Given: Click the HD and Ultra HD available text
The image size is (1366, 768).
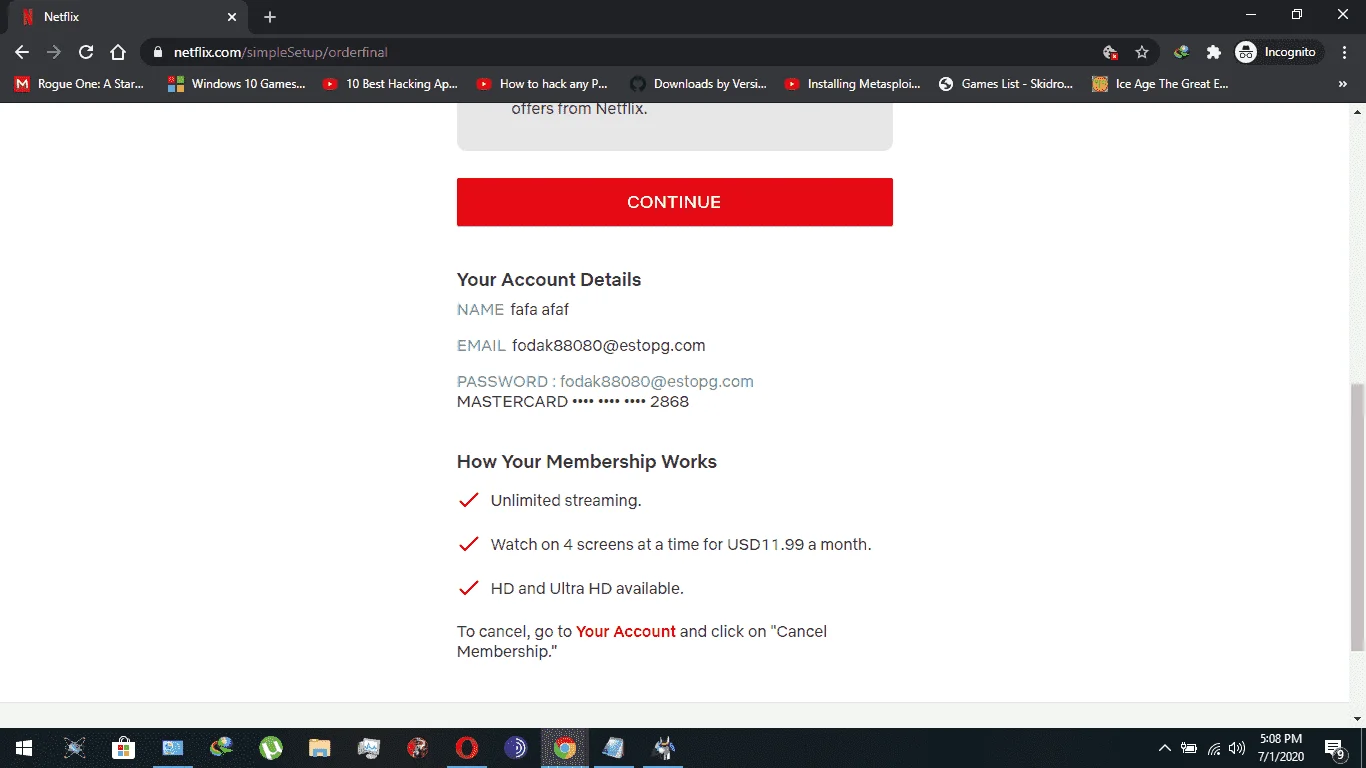Looking at the screenshot, I should (587, 589).
